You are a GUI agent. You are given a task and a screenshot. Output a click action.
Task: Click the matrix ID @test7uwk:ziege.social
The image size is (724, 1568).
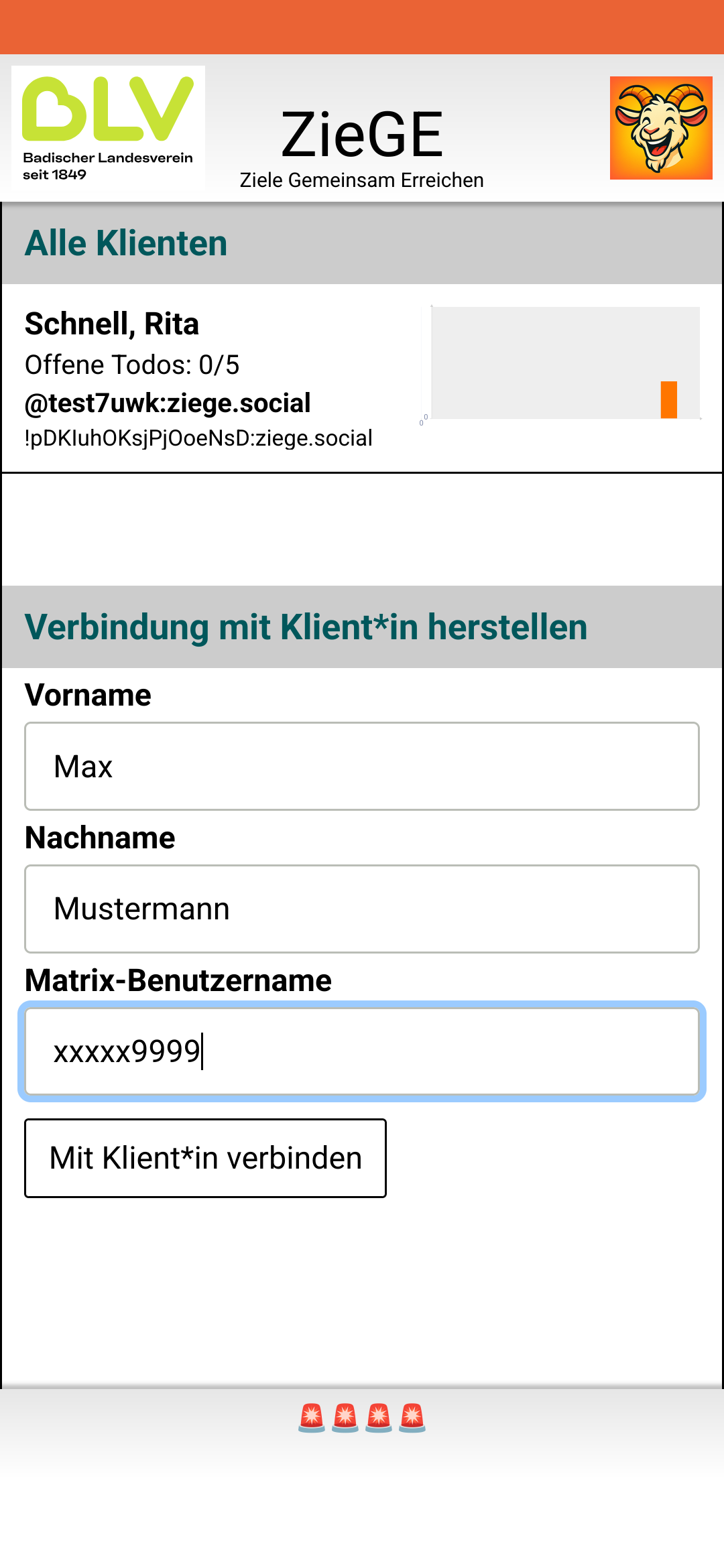tap(166, 402)
